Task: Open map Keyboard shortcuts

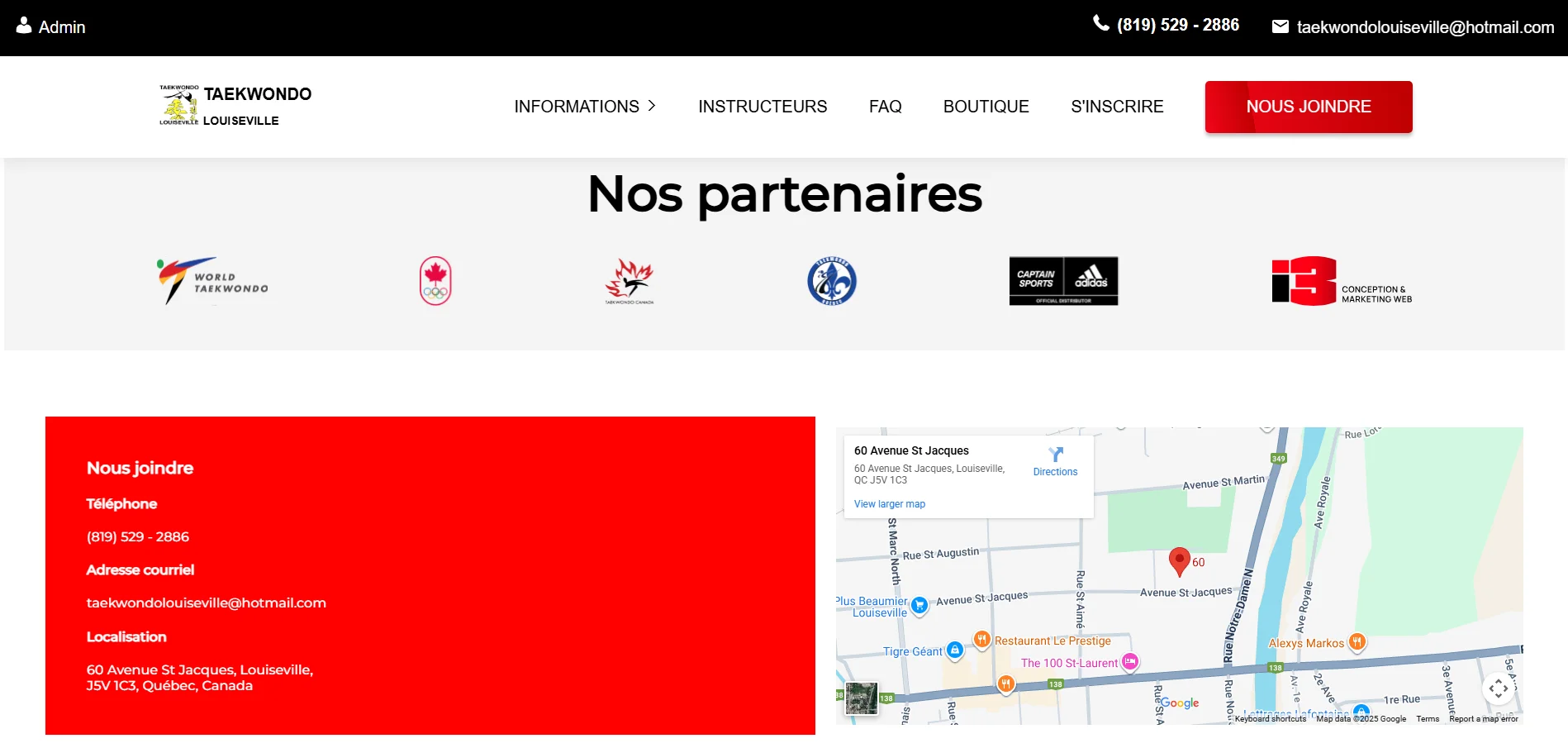Action: [x=1271, y=719]
